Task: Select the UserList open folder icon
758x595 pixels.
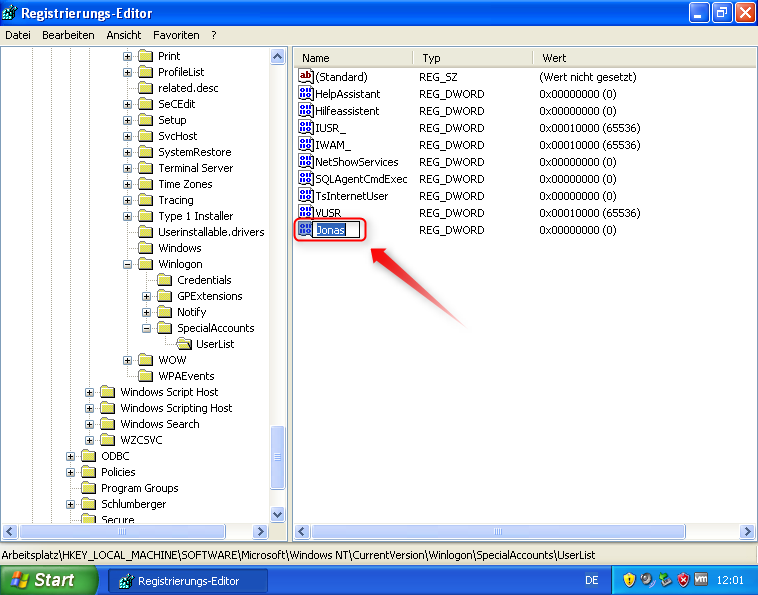Action: click(x=184, y=344)
